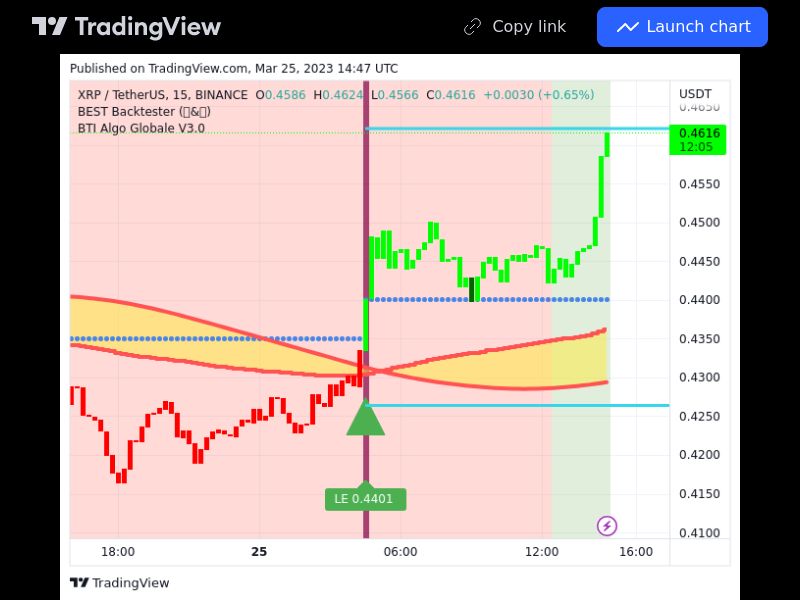This screenshot has width=800, height=600.
Task: Click the 12:00 time axis label
Action: 542,552
